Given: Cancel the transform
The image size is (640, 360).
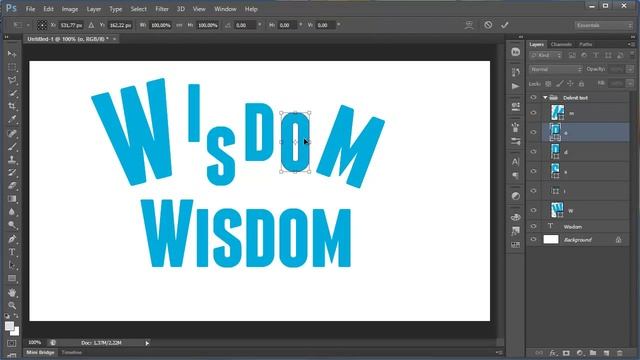Looking at the screenshot, I should click(488, 25).
